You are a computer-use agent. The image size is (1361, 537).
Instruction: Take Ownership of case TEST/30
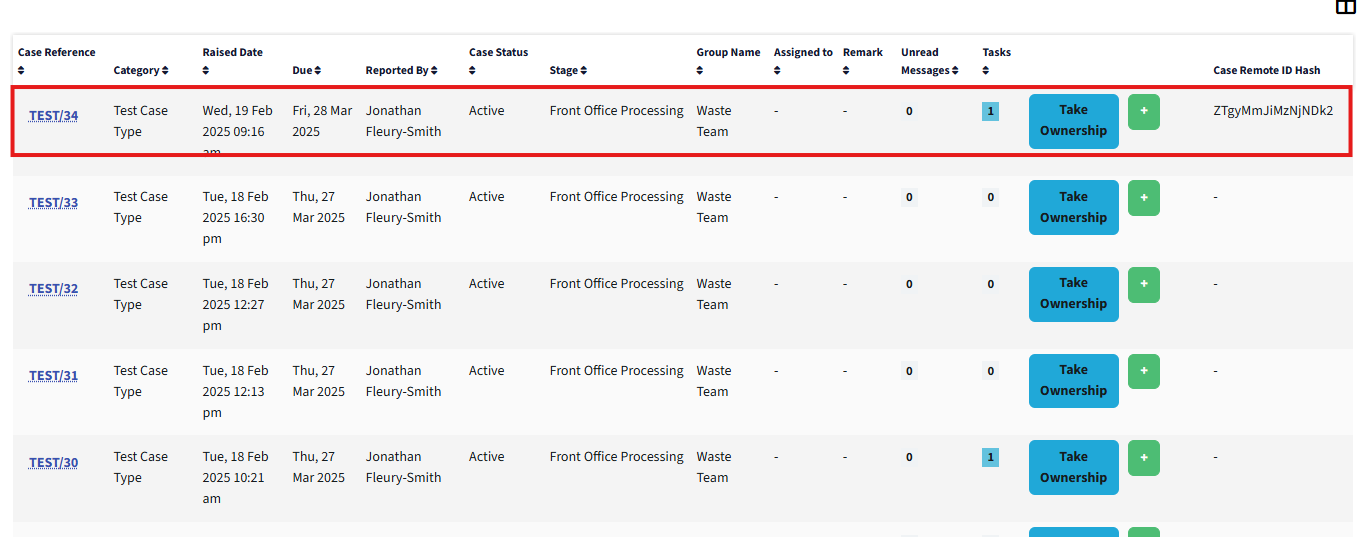1074,467
